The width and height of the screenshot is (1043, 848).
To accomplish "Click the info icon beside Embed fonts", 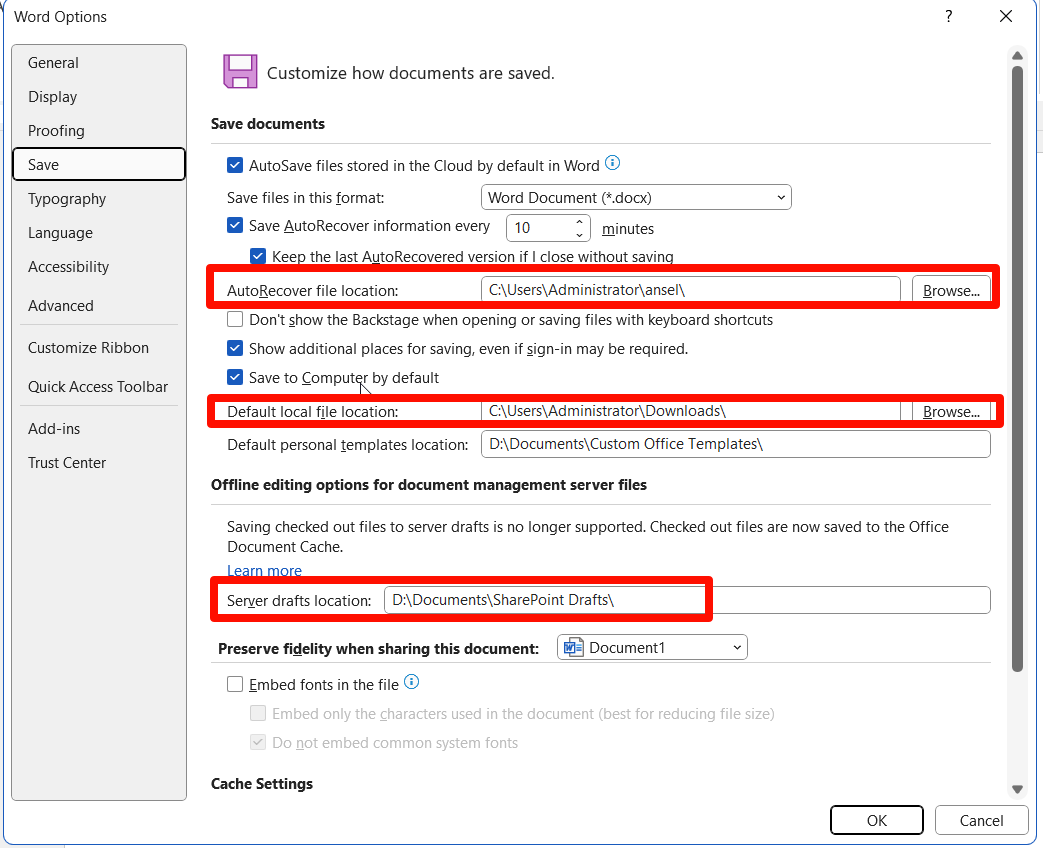I will pos(412,682).
